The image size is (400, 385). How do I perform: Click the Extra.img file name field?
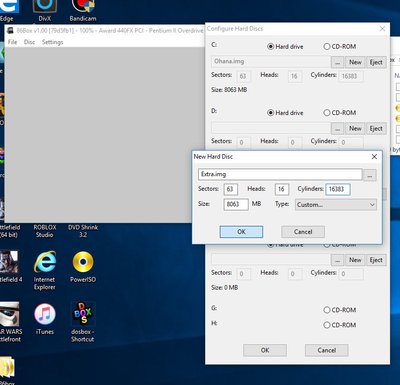tap(280, 174)
